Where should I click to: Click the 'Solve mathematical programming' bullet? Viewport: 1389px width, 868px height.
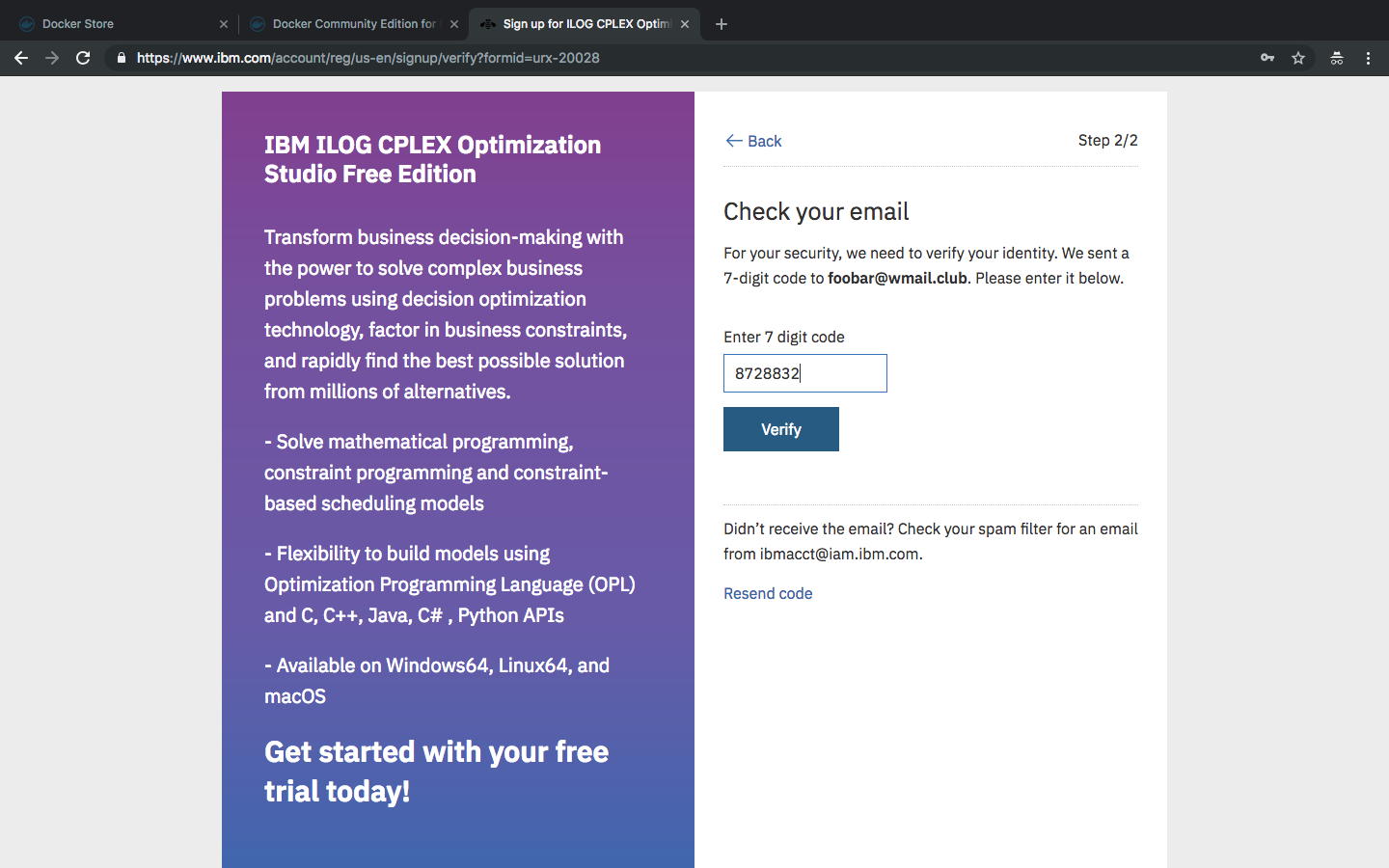point(436,473)
